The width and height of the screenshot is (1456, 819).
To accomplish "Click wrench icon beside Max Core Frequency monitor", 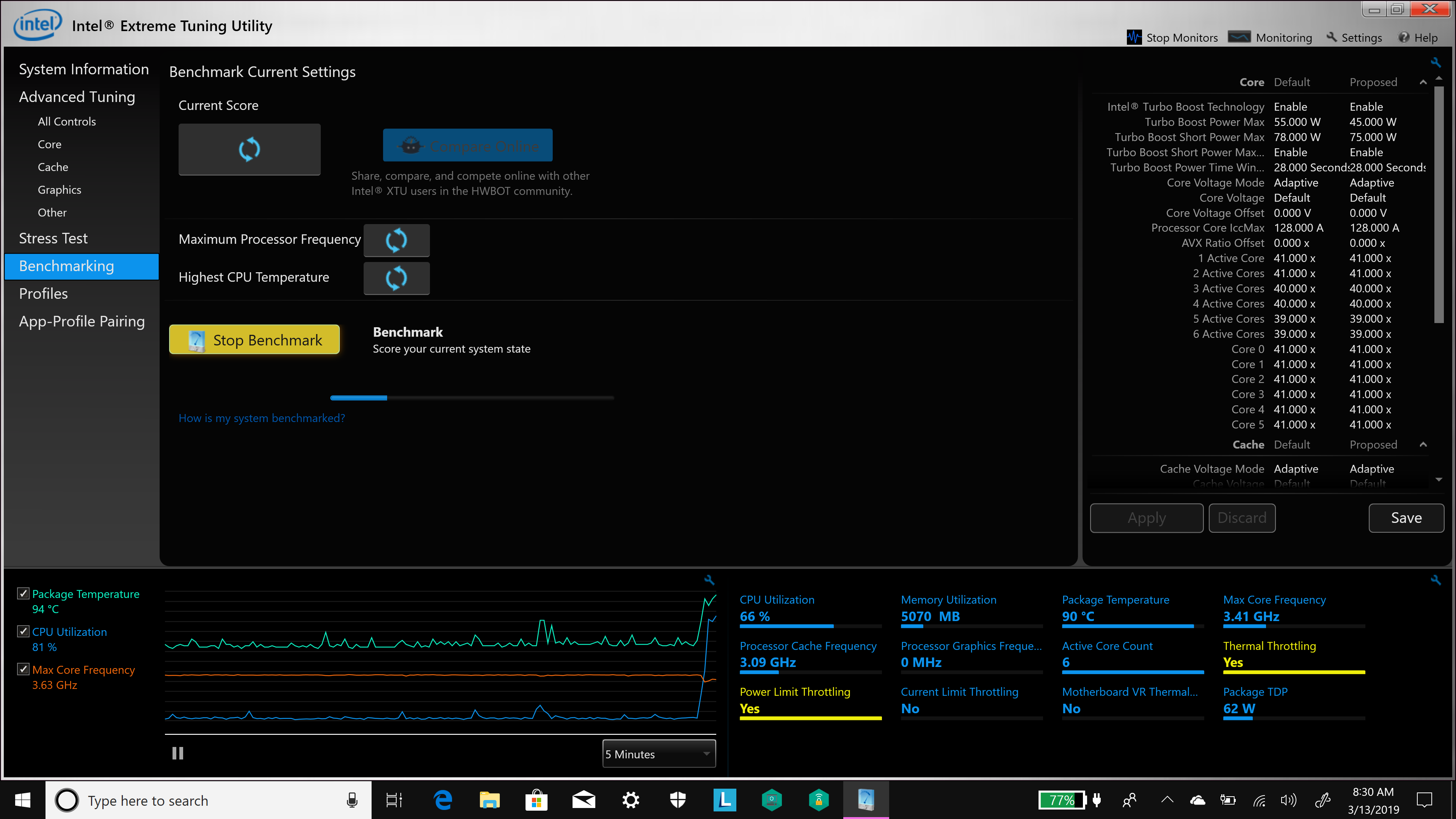I will [1436, 580].
